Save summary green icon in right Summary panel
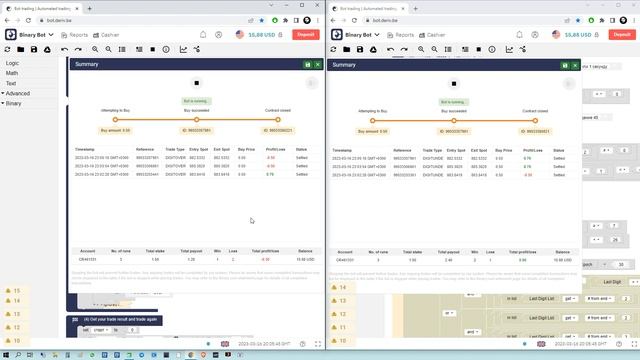This screenshot has width=640, height=360. [x=565, y=65]
